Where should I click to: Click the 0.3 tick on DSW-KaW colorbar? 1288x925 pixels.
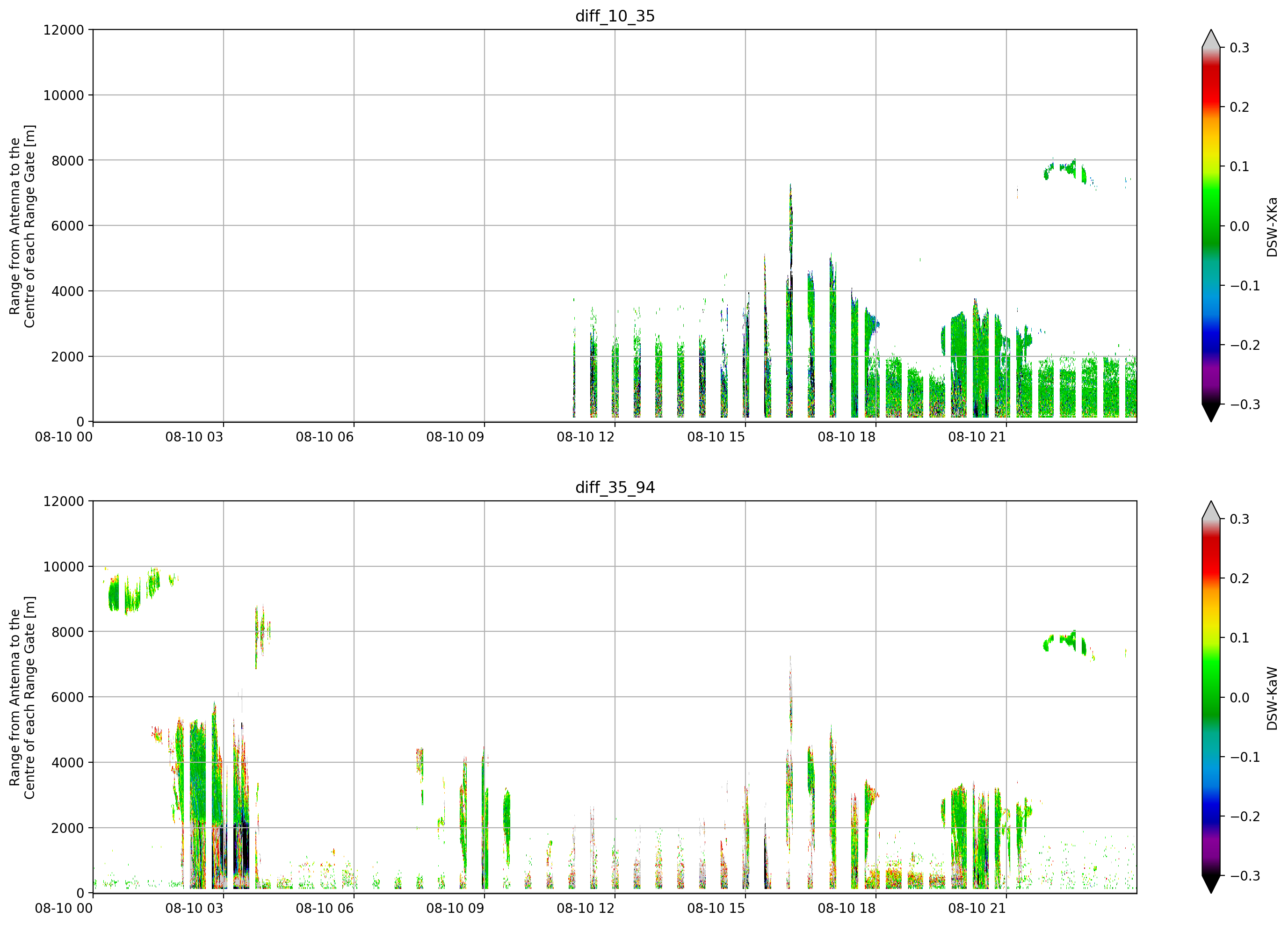1239,519
